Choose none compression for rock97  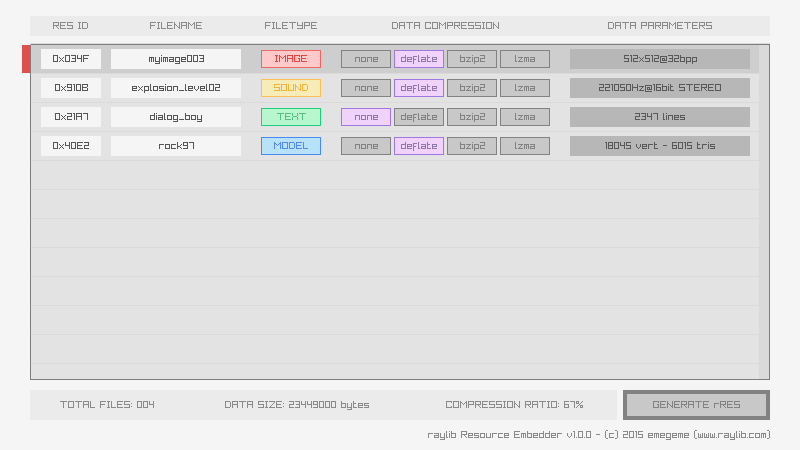coord(366,146)
